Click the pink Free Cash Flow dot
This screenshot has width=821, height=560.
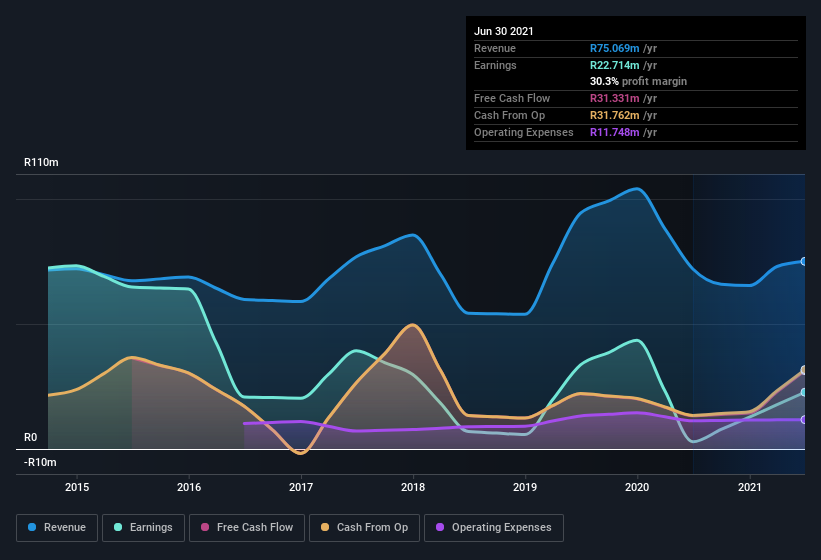click(x=205, y=527)
